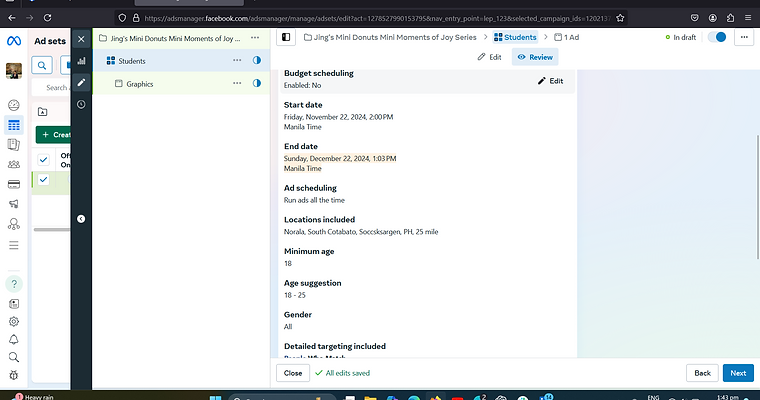Open the 1 Ad breadcrumb
Screen dimensions: 760x400
tap(567, 37)
